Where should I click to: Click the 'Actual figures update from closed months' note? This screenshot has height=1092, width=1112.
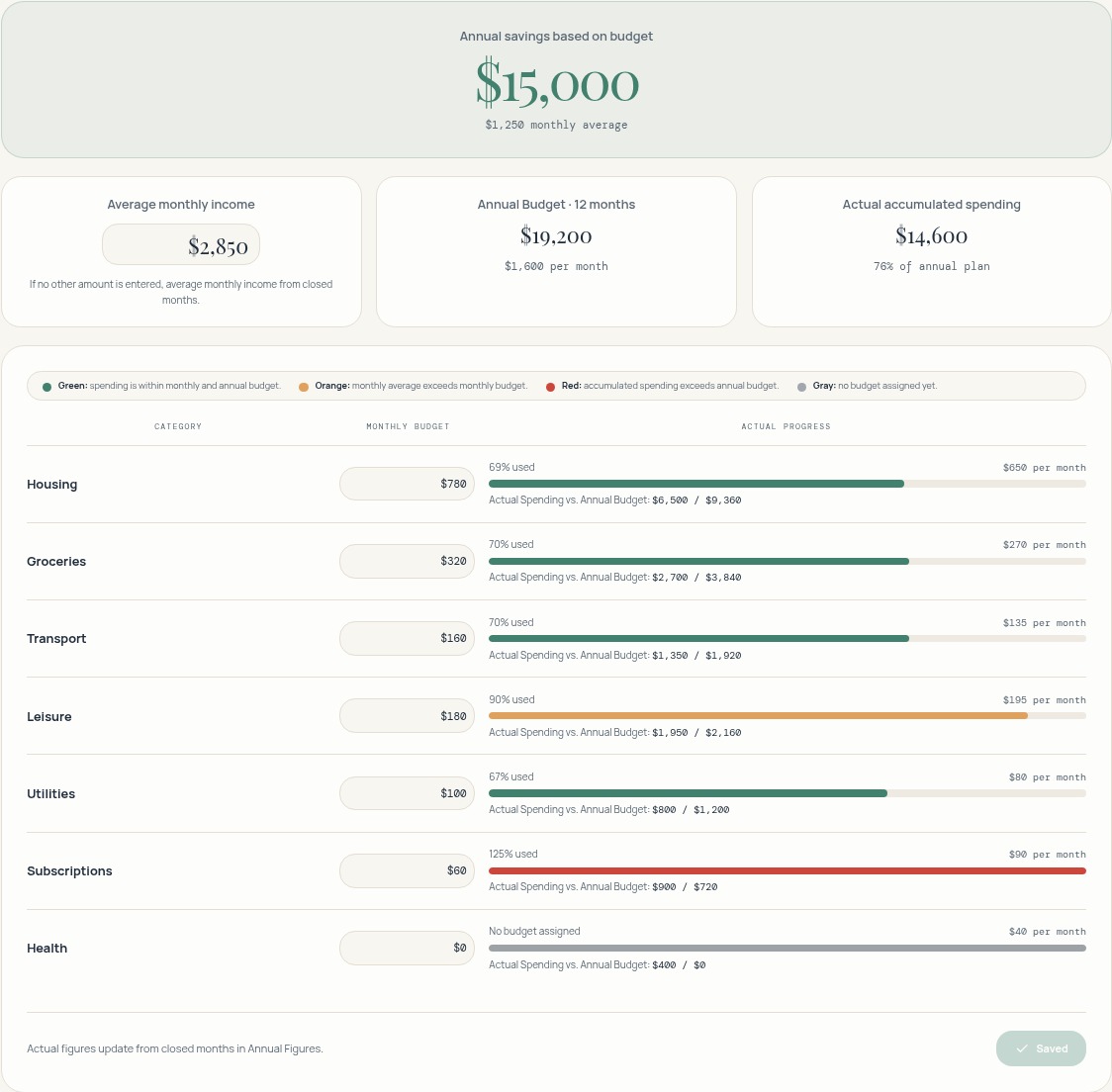point(174,1048)
